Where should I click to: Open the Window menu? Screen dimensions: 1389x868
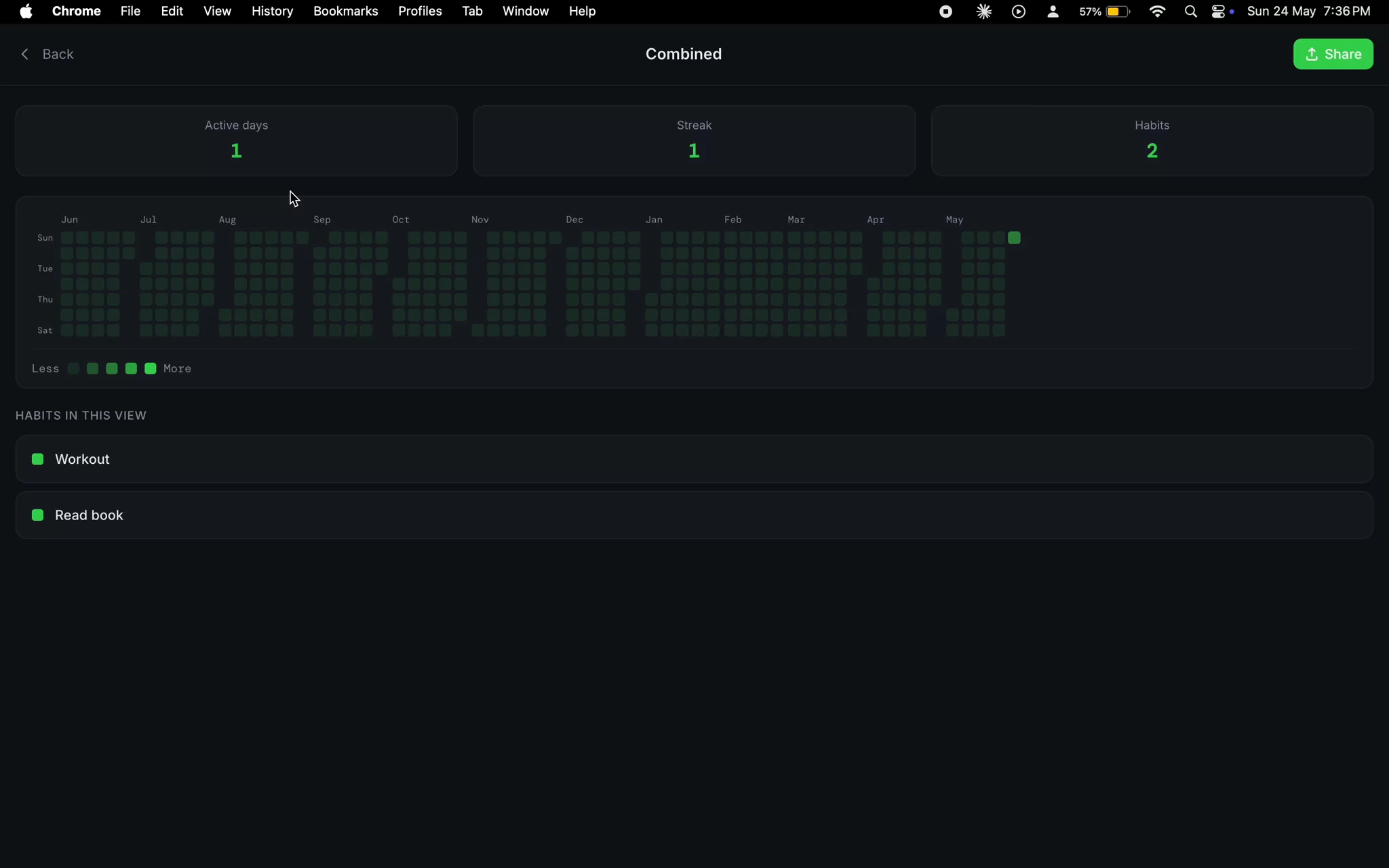coord(526,12)
